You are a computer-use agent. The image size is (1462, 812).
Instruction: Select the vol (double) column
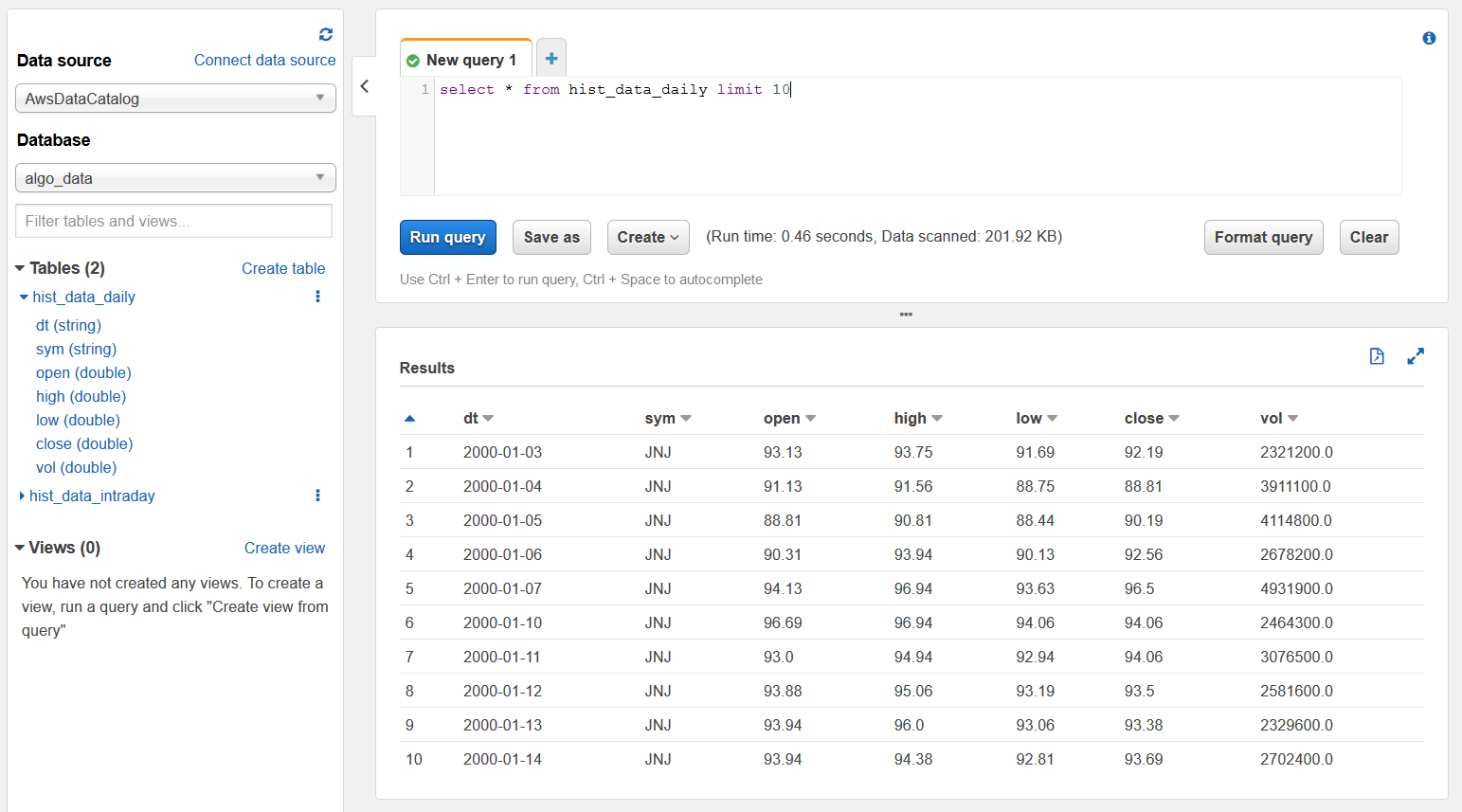click(x=77, y=467)
